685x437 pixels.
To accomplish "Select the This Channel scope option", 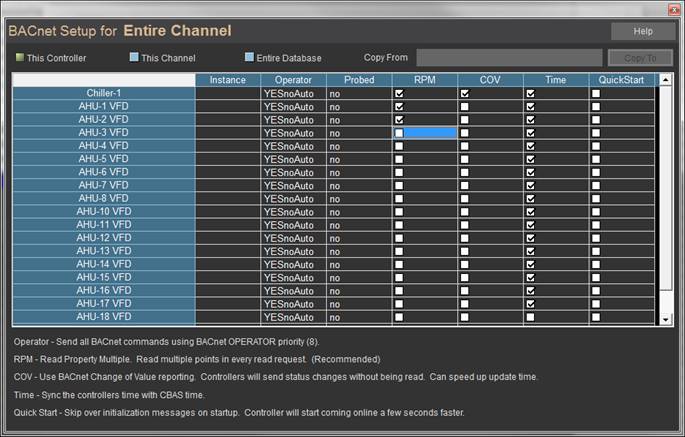I will tap(132, 58).
